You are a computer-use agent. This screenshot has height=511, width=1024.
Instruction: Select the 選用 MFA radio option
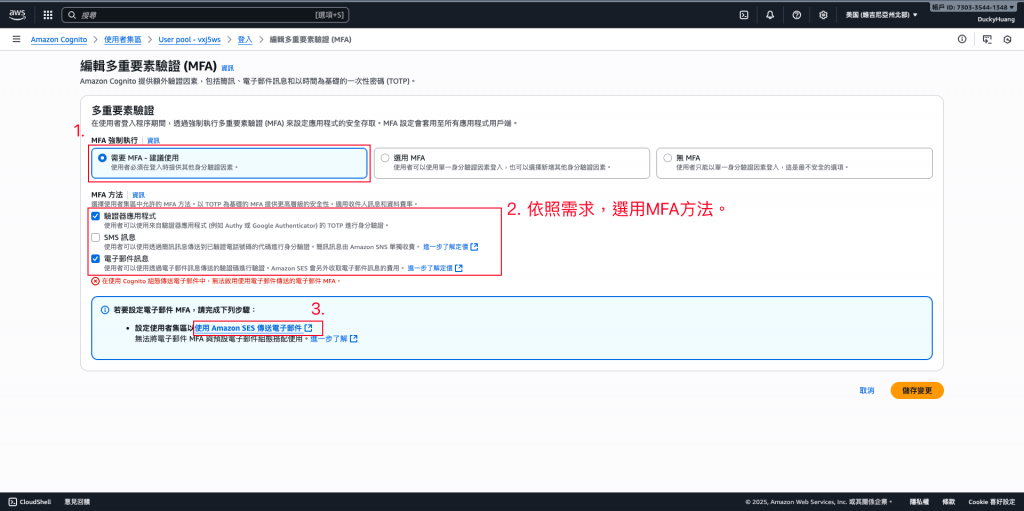click(385, 157)
